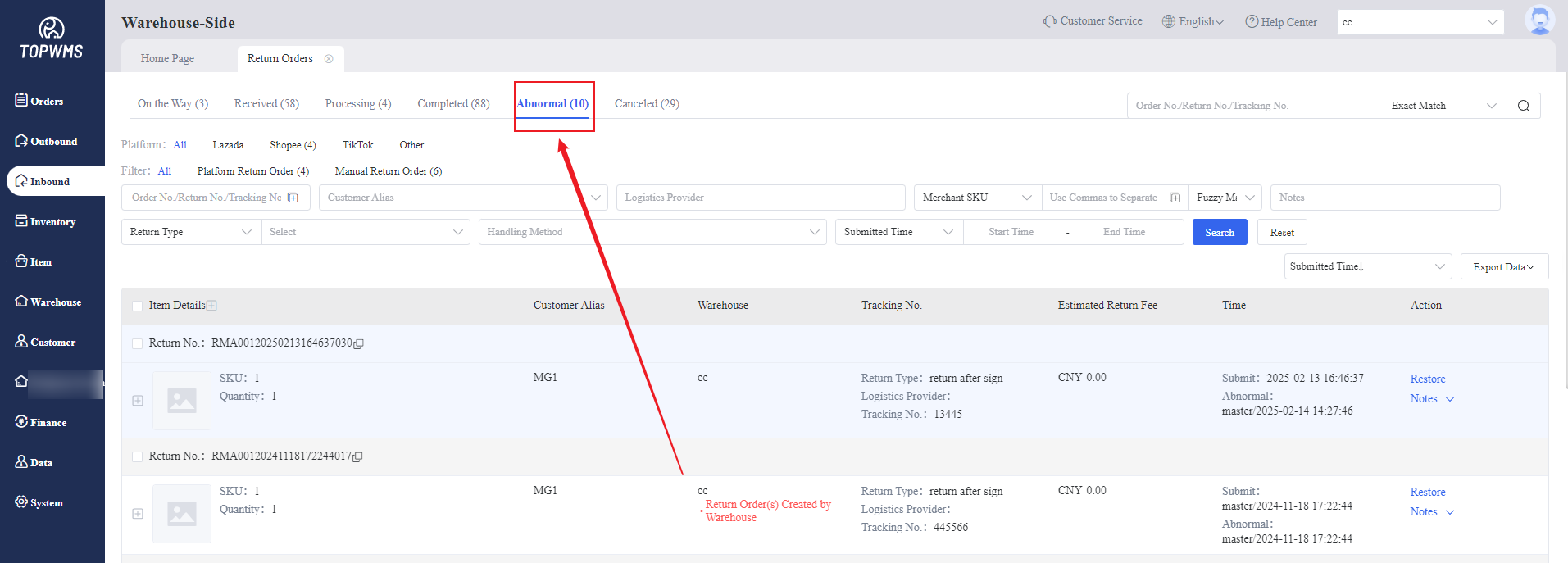Click the batch input icon in Order No. field
1568x563 pixels.
[293, 198]
